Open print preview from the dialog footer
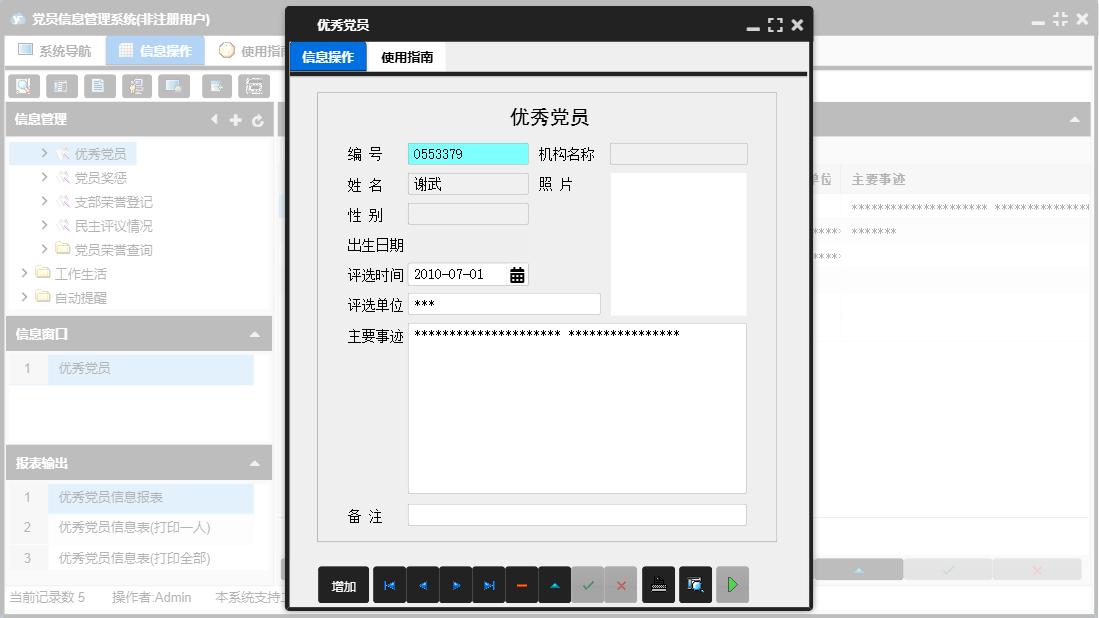 pyautogui.click(x=696, y=585)
